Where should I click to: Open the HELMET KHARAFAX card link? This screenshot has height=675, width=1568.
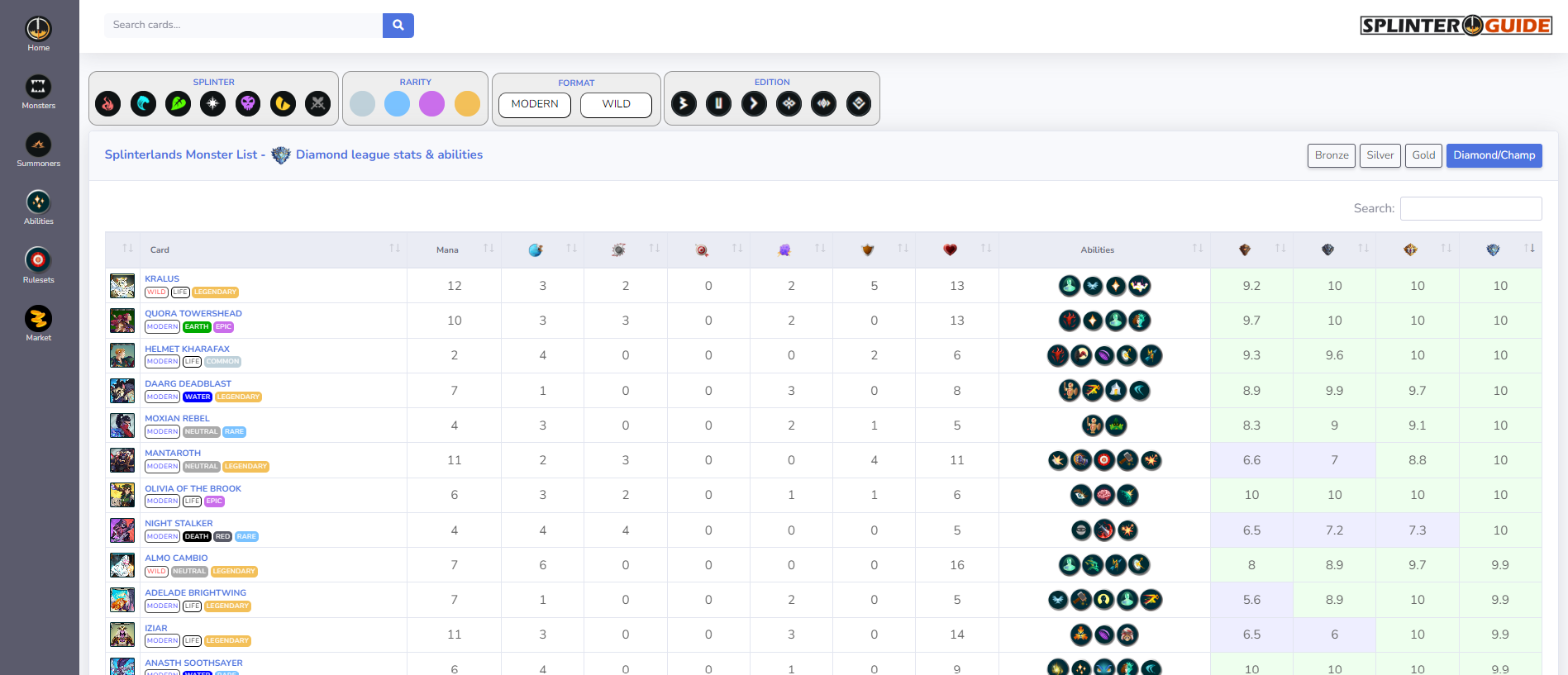pyautogui.click(x=187, y=349)
